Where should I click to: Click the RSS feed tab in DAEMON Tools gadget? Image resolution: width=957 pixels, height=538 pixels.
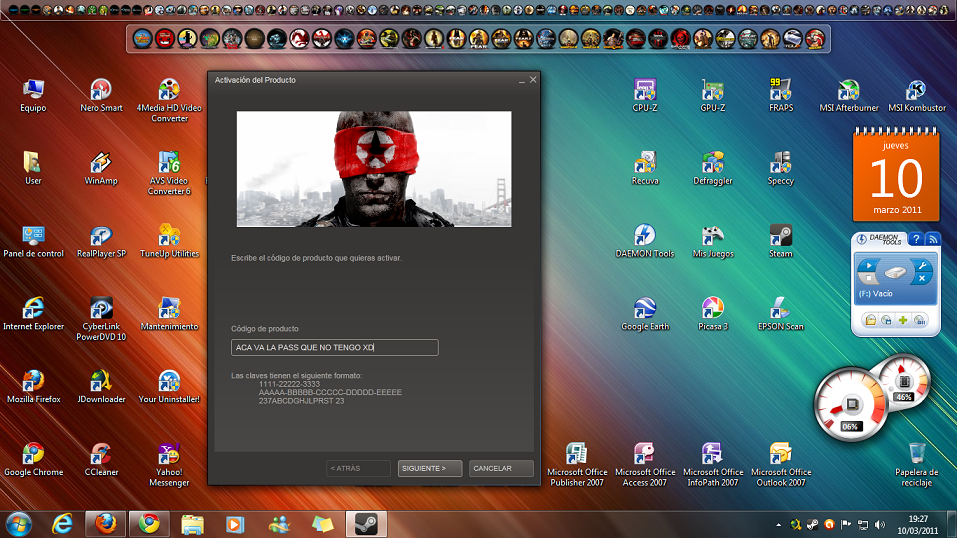click(x=933, y=239)
